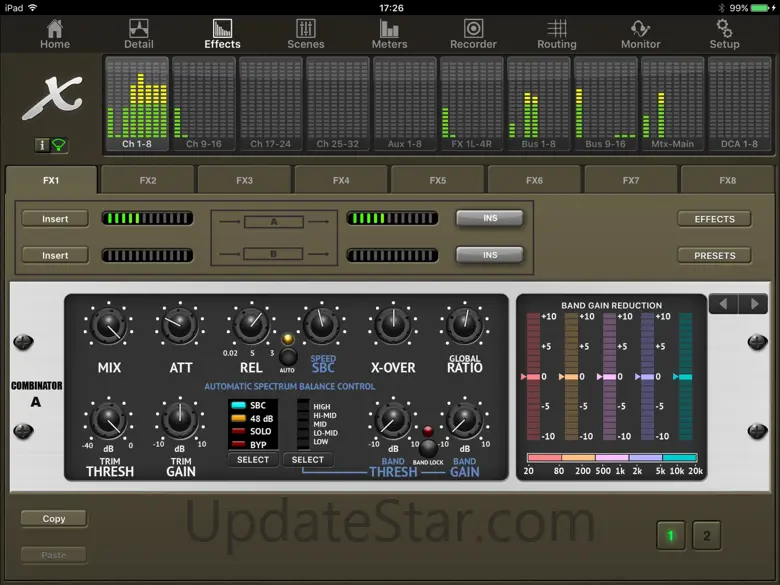Tap the Band Thresh knob
Image resolution: width=780 pixels, height=585 pixels.
point(393,421)
